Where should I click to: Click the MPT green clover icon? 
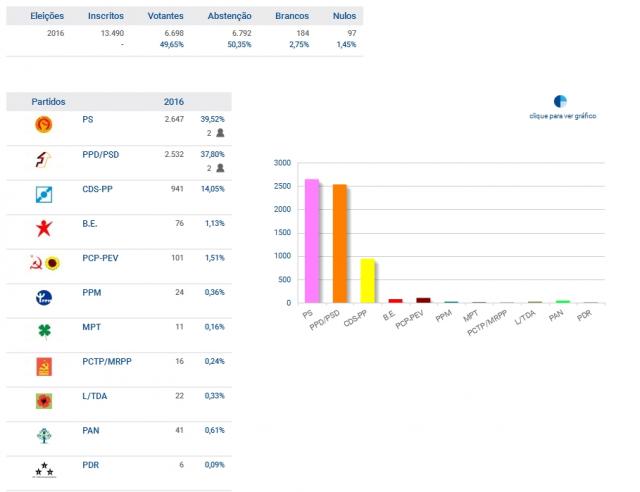point(44,332)
